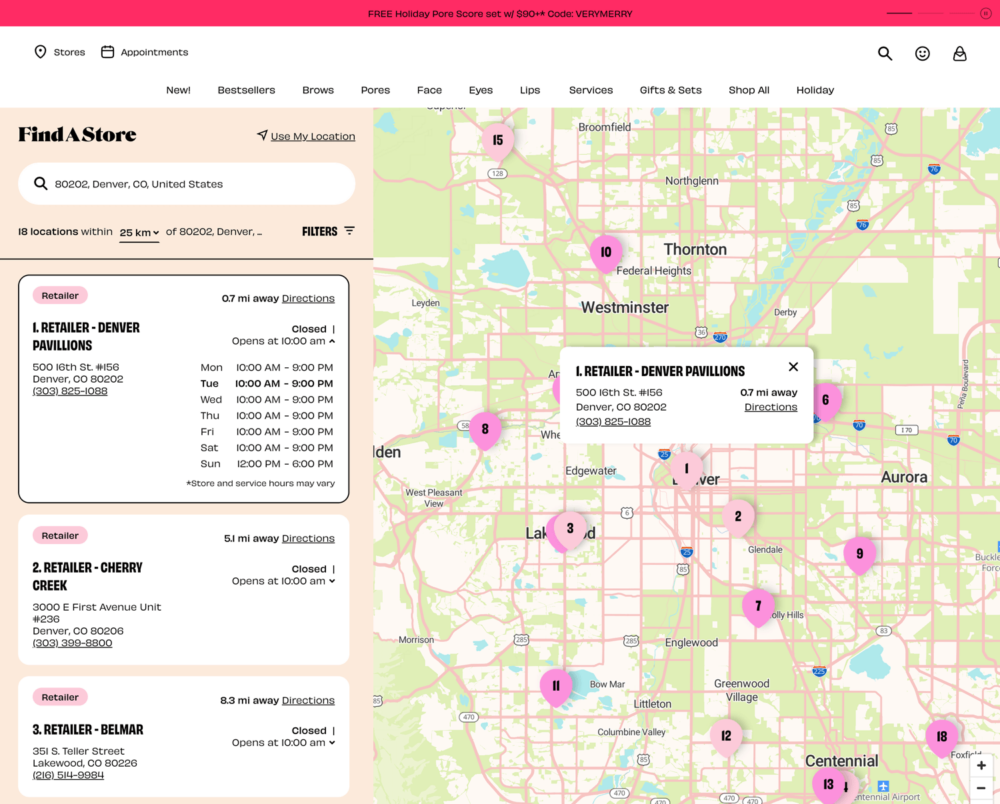
Task: Call Cherry Creek phone number link
Action: point(72,643)
